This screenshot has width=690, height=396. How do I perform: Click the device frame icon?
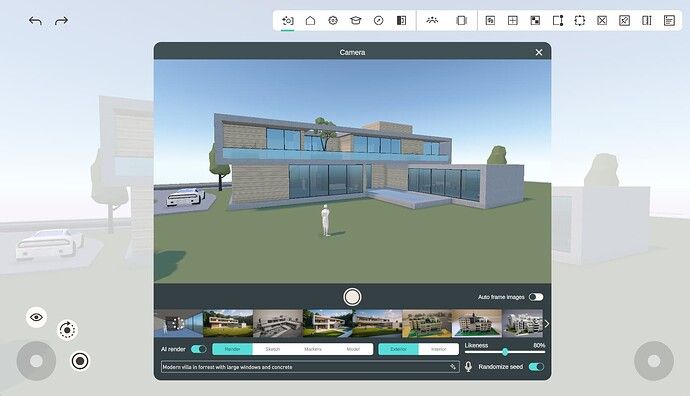point(461,21)
